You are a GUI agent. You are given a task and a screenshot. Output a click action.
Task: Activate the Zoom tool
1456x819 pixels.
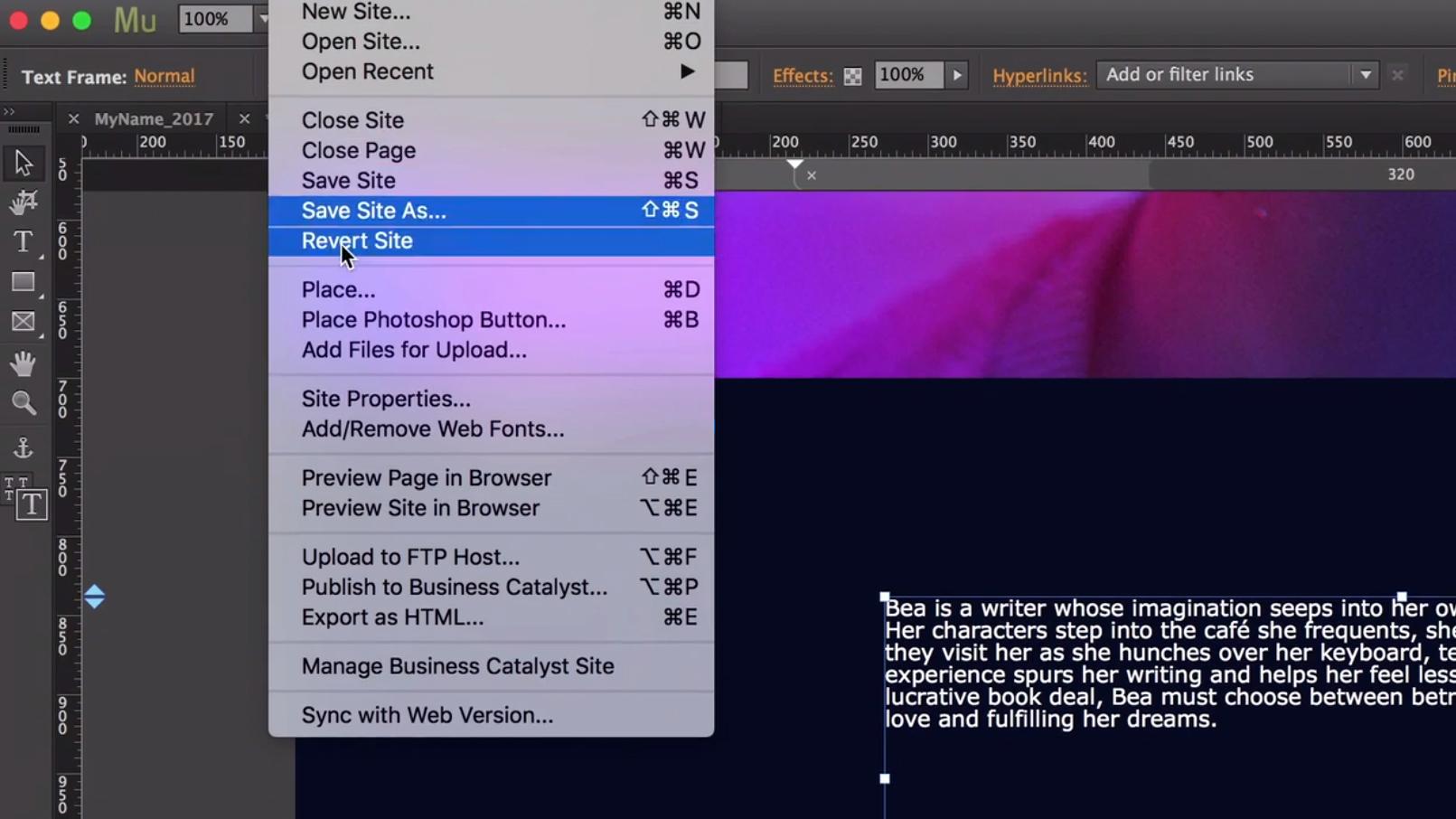tap(23, 403)
